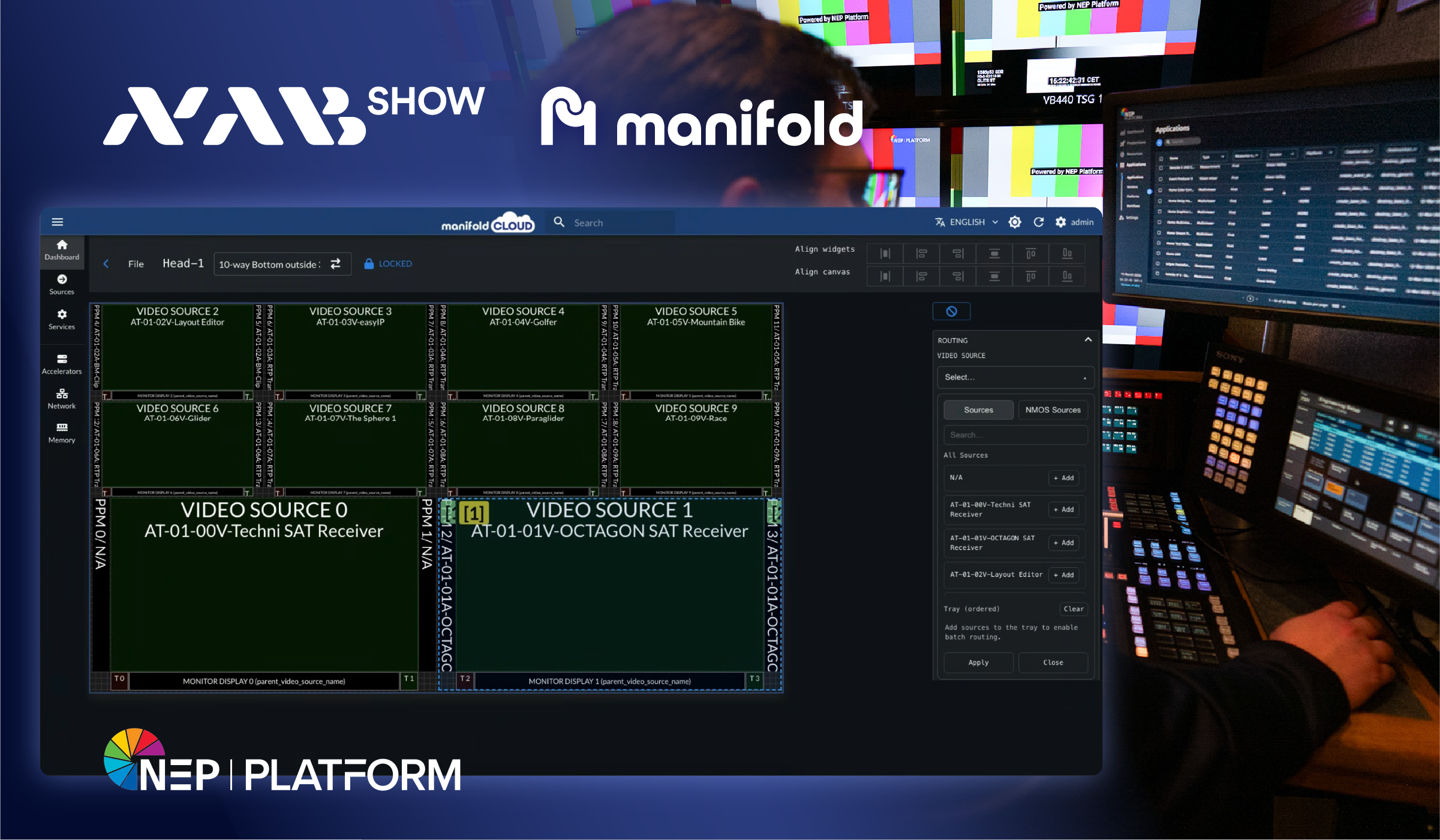Open the VIDEO SOURCE Select dropdown
The image size is (1440, 840).
click(1015, 377)
